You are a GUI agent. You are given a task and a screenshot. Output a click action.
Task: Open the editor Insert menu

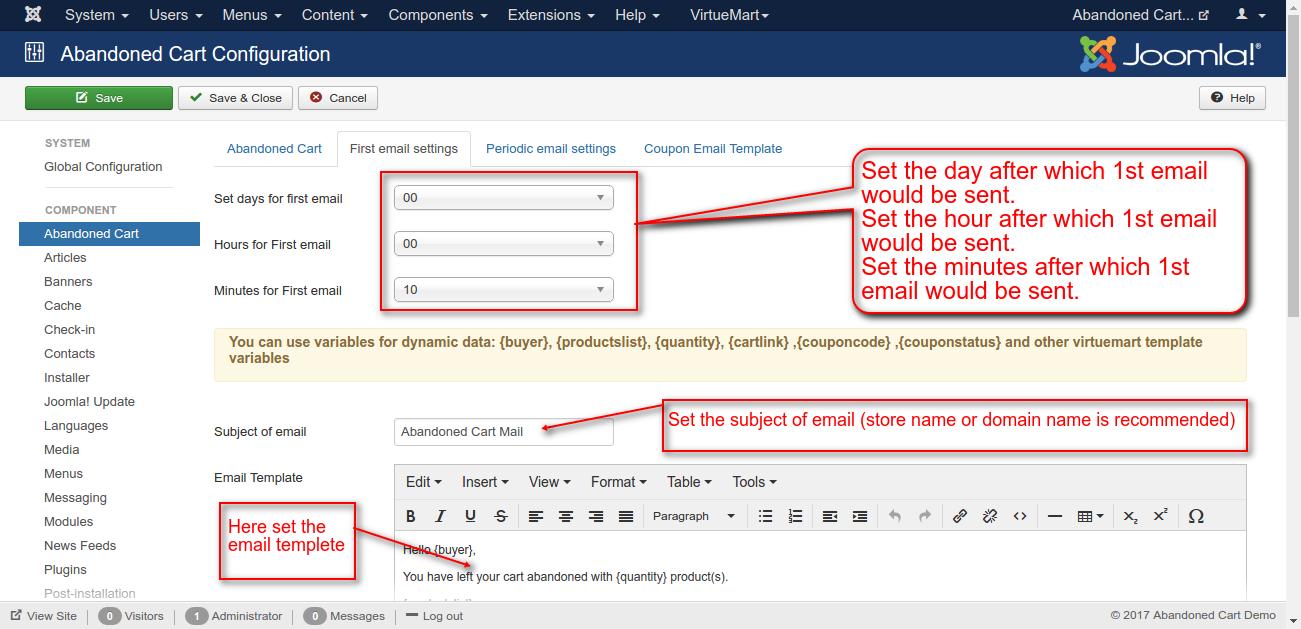485,482
